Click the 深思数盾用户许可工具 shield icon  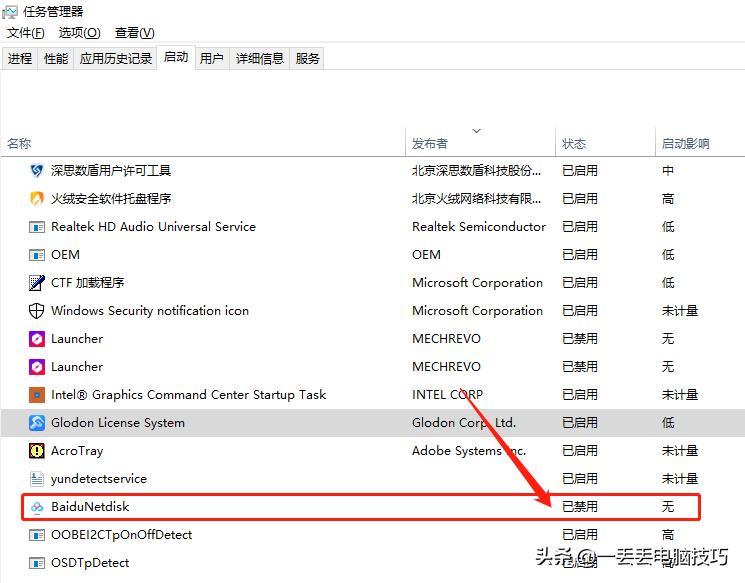point(37,171)
